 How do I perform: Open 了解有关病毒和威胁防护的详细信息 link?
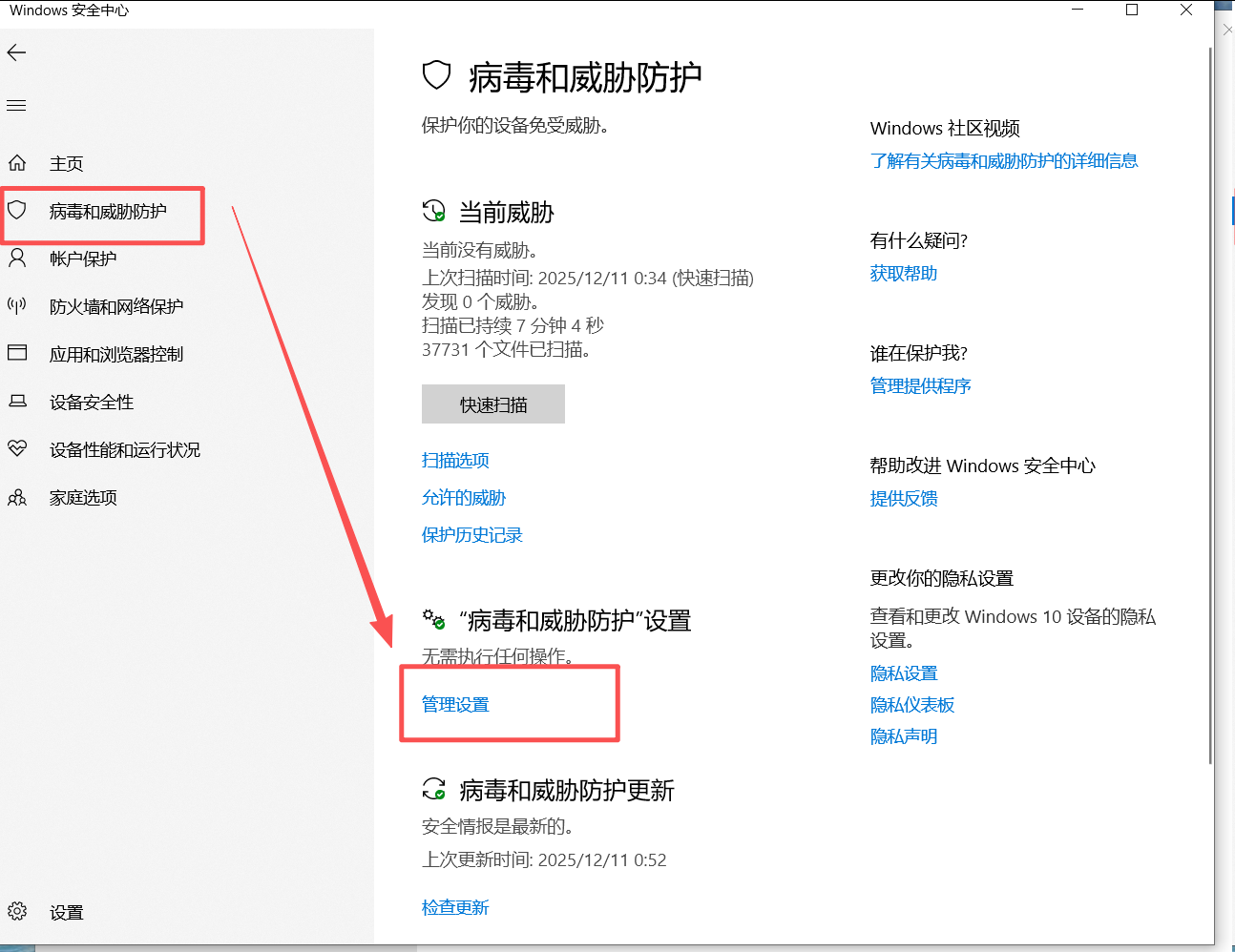click(1004, 161)
